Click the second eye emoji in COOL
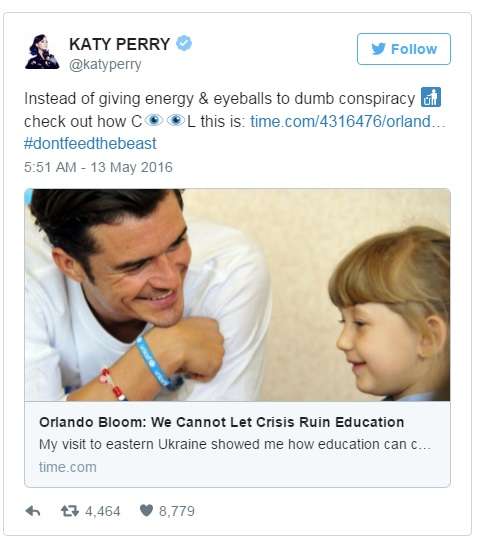This screenshot has height=548, width=484. 176,121
